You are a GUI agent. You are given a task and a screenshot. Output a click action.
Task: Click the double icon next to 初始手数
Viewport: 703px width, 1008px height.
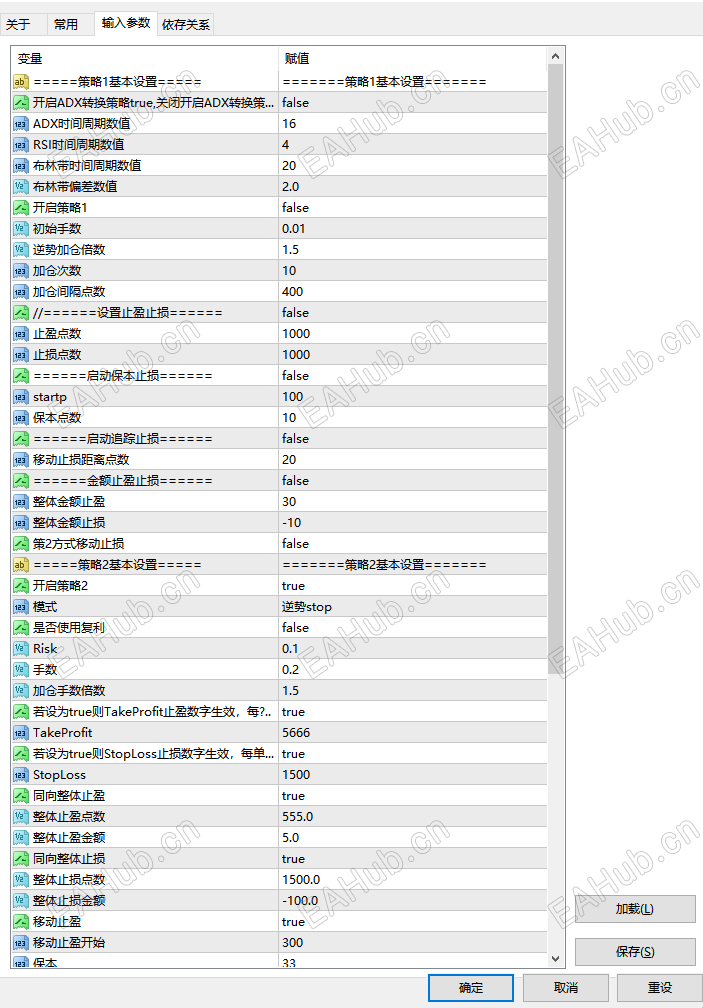(21, 229)
